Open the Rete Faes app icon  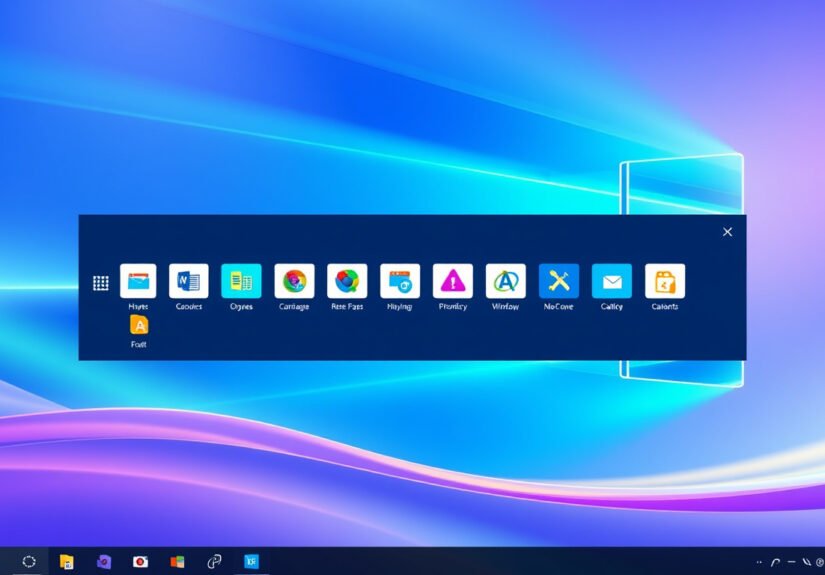347,281
